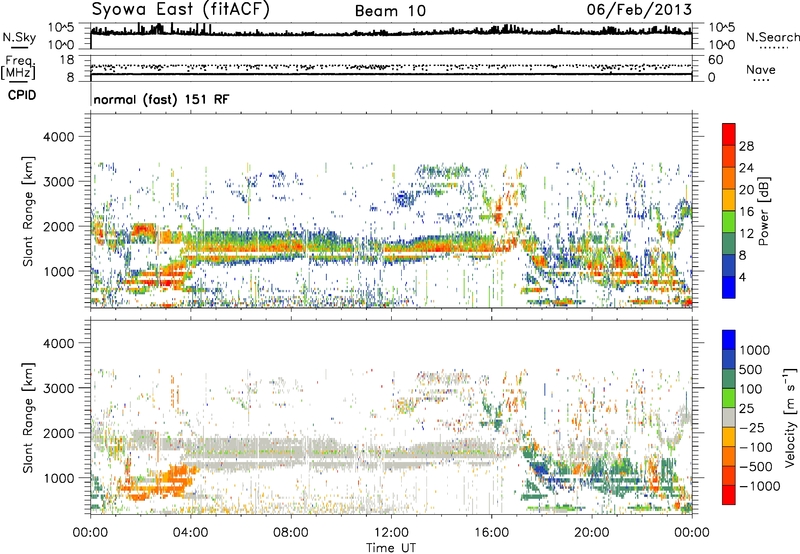800x554 pixels.
Task: Click the 18 tick of the frequency axis
Action: [66, 60]
